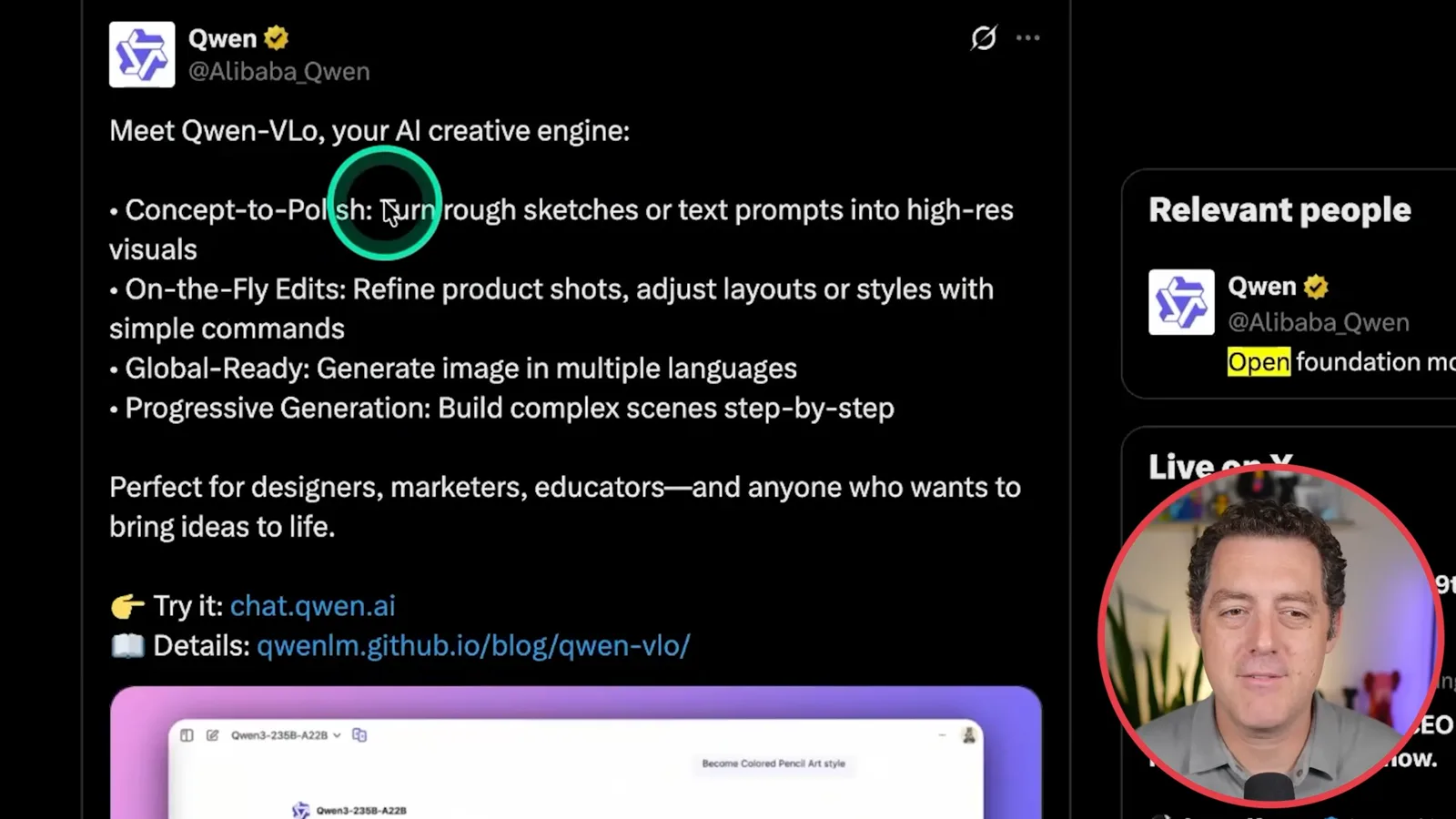Click the verified badge in Relevant people
Viewport: 1456px width, 819px height.
(1316, 287)
